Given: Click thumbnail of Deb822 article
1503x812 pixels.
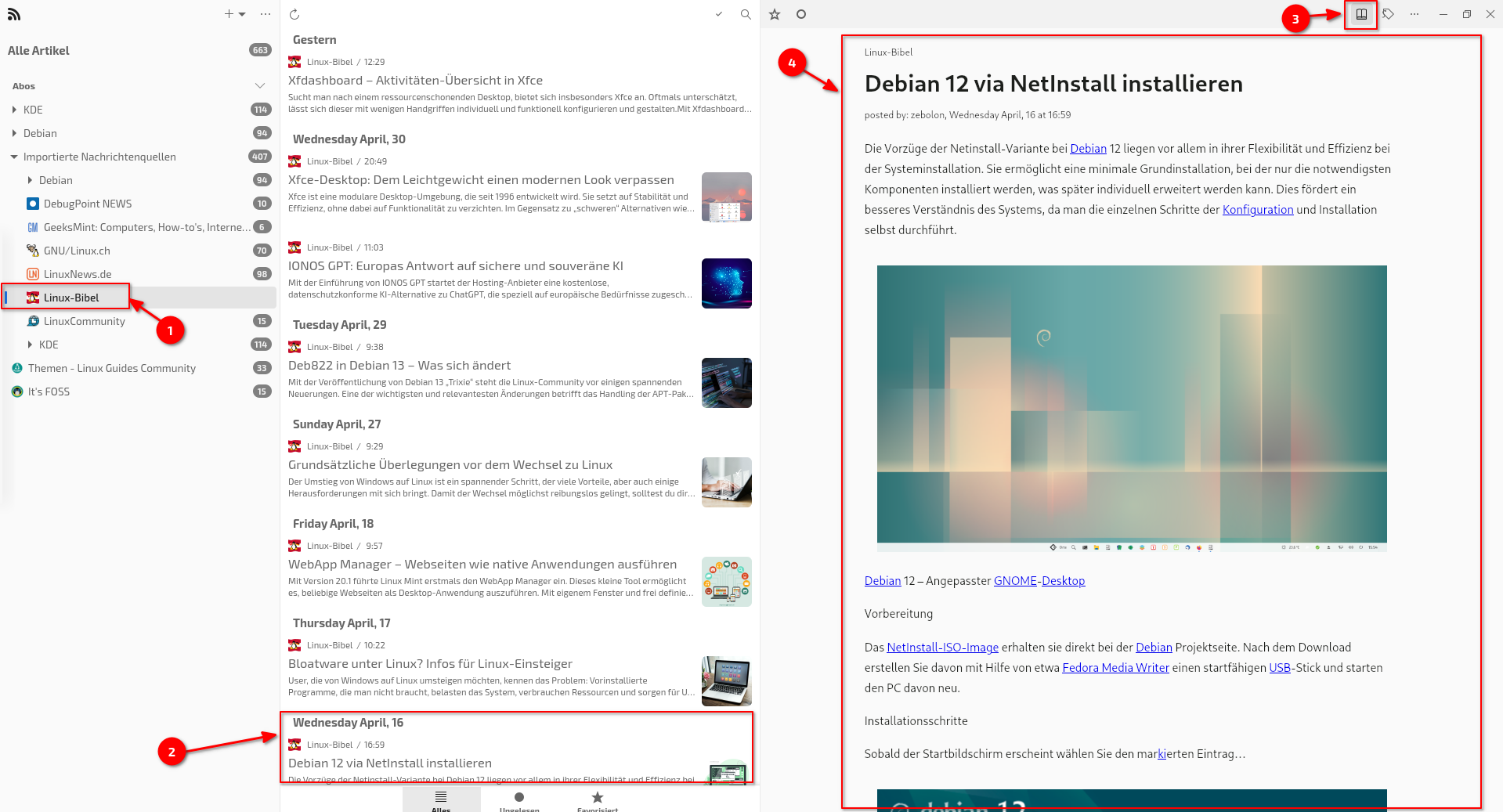Looking at the screenshot, I should click(x=727, y=383).
